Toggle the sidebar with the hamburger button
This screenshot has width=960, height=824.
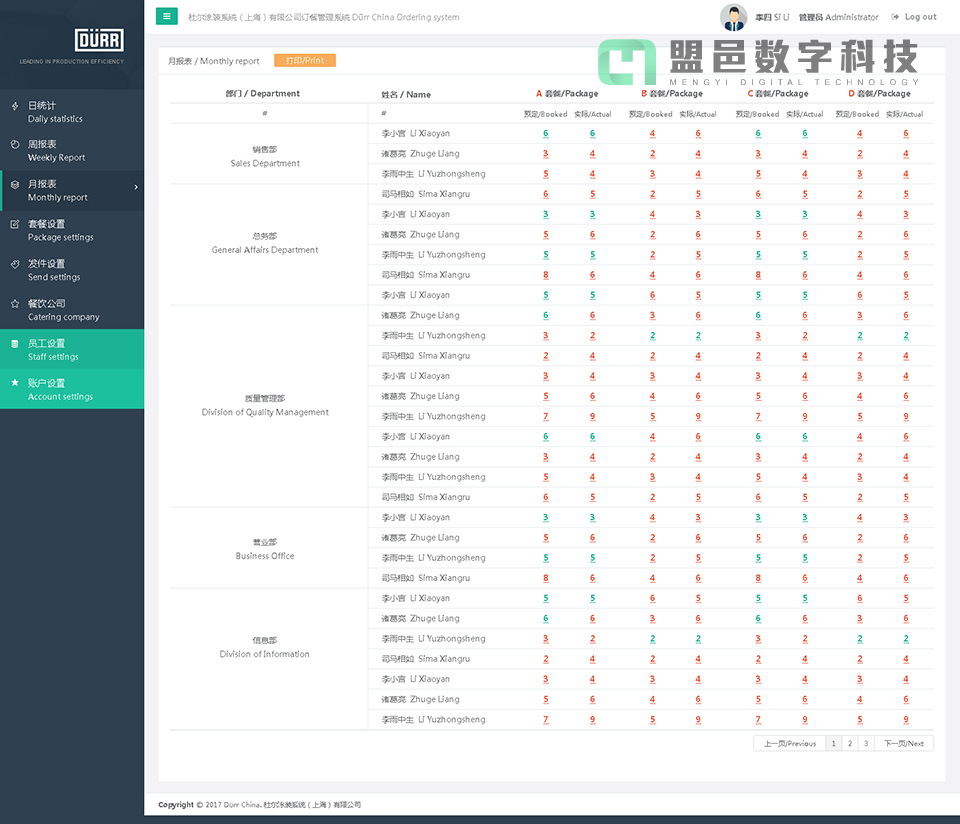166,17
